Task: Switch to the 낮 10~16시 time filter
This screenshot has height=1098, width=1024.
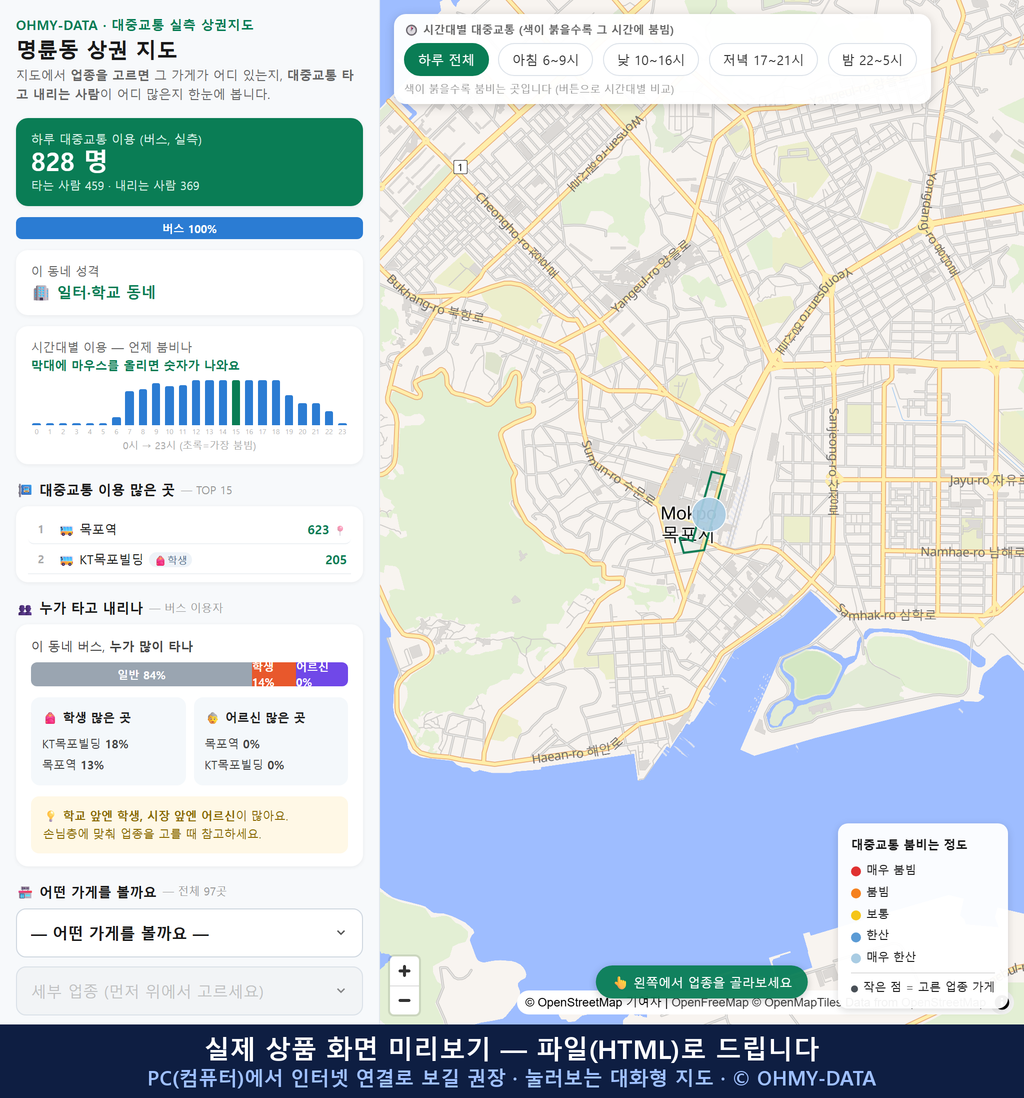Action: [651, 60]
